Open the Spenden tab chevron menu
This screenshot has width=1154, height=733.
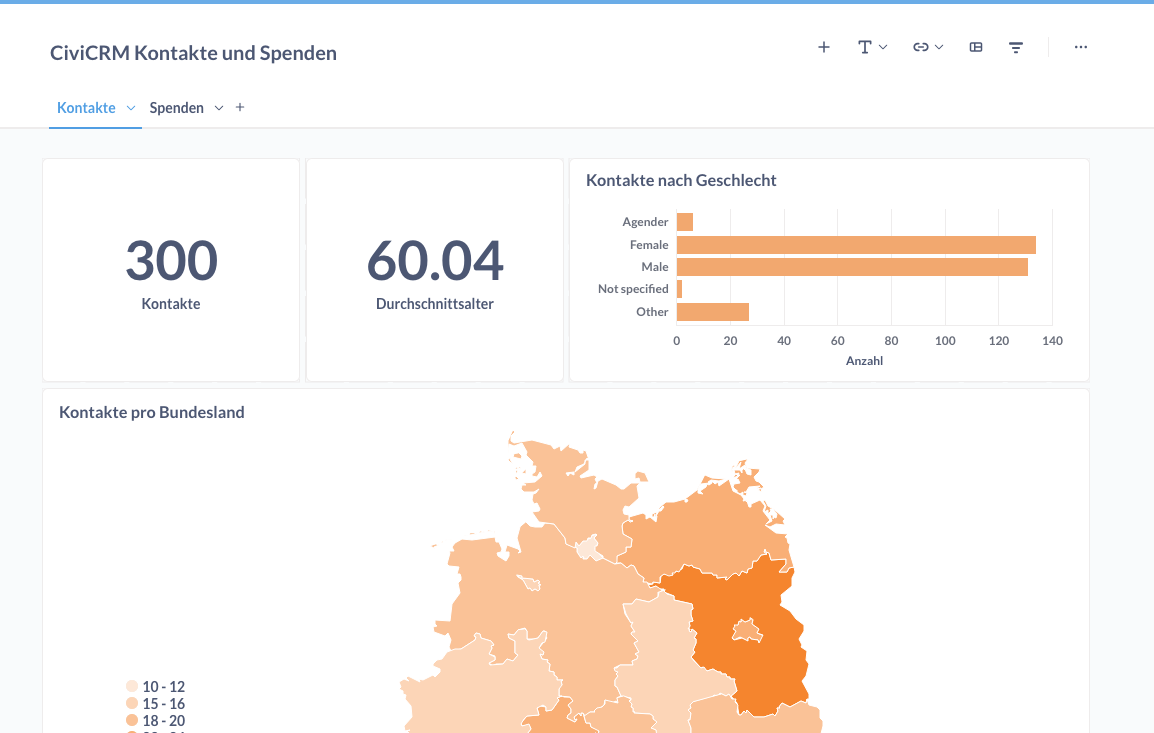click(x=219, y=108)
